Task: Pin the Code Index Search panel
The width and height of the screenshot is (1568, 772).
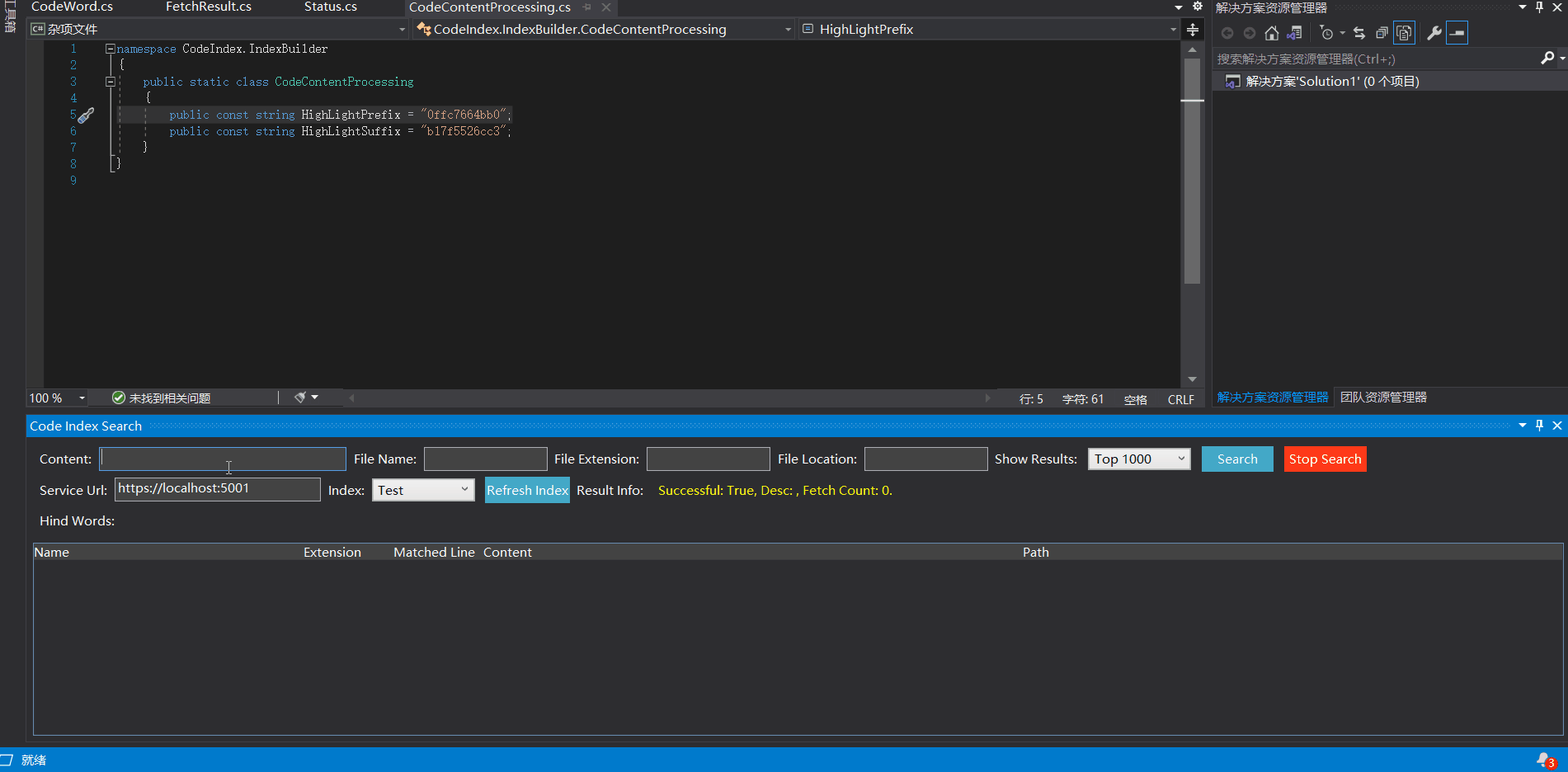Action: click(x=1539, y=426)
